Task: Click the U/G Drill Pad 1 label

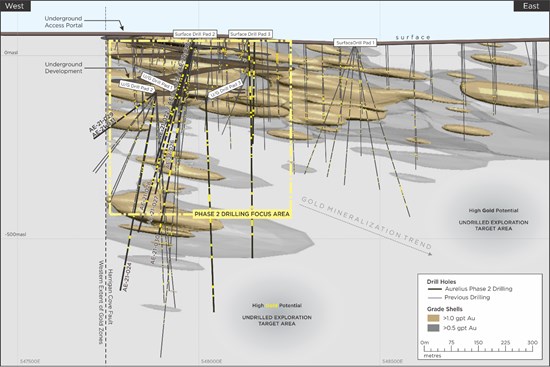Action: [158, 82]
